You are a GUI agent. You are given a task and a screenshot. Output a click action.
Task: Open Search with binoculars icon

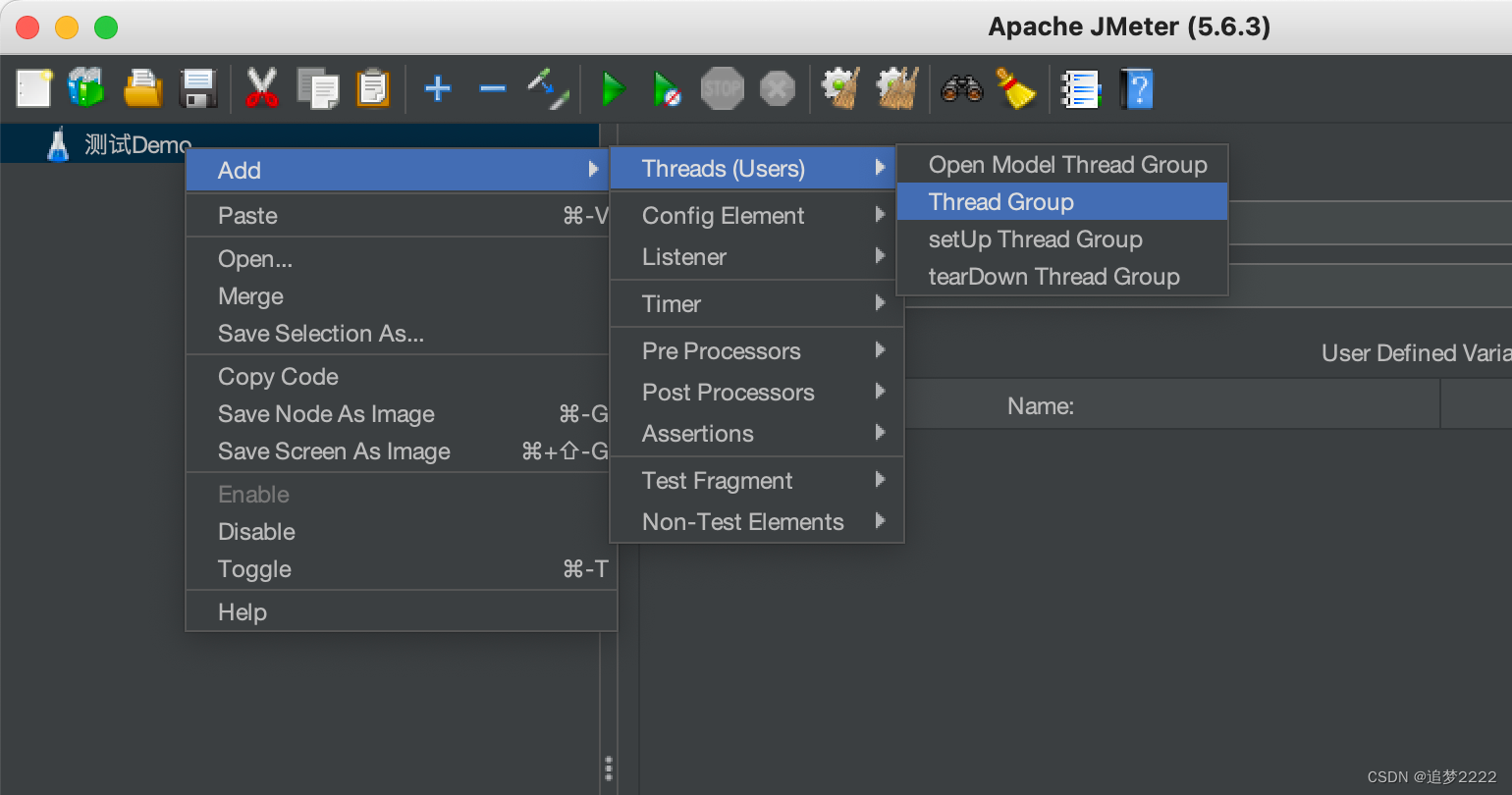pyautogui.click(x=962, y=89)
